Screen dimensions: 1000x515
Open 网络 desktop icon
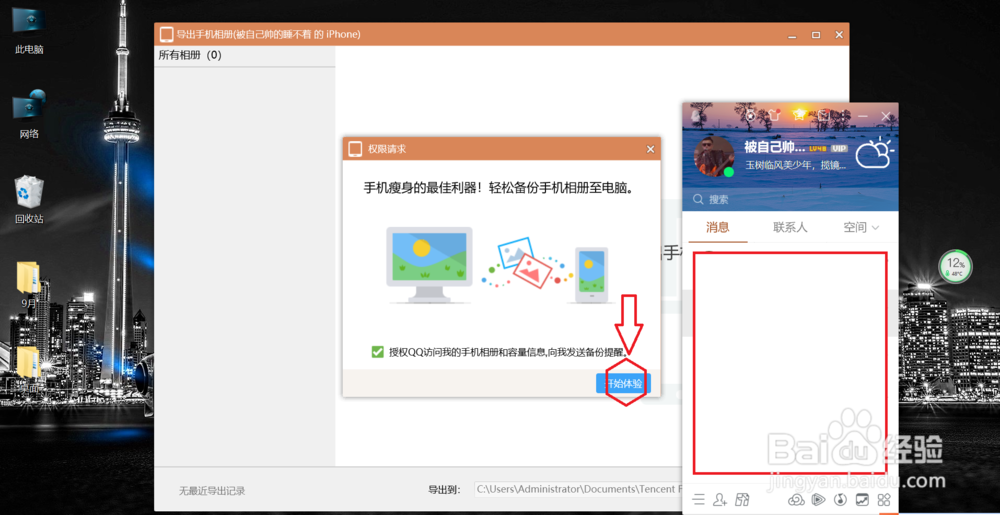(x=29, y=115)
